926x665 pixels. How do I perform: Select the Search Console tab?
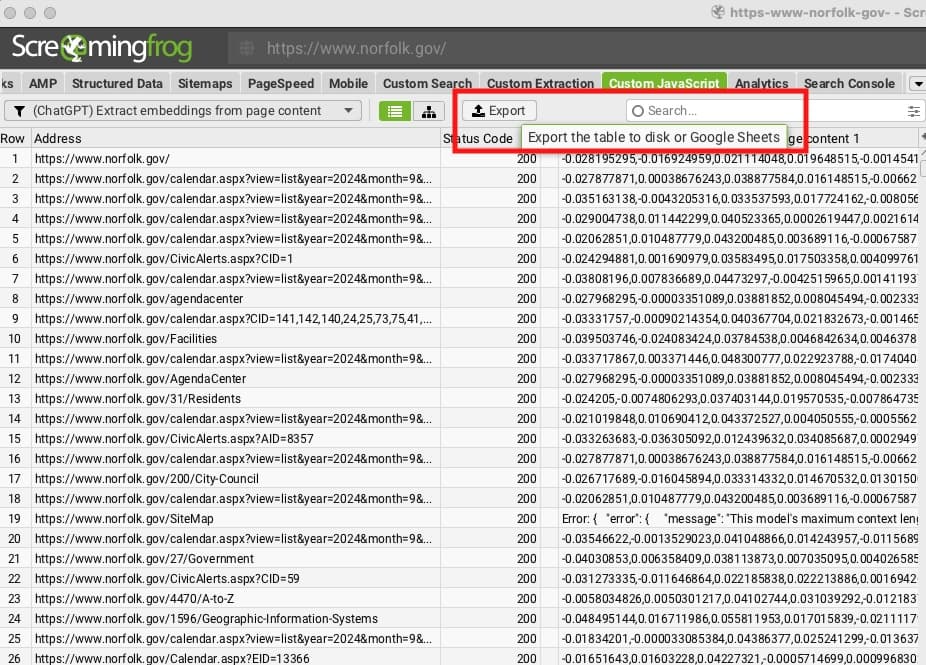(849, 83)
